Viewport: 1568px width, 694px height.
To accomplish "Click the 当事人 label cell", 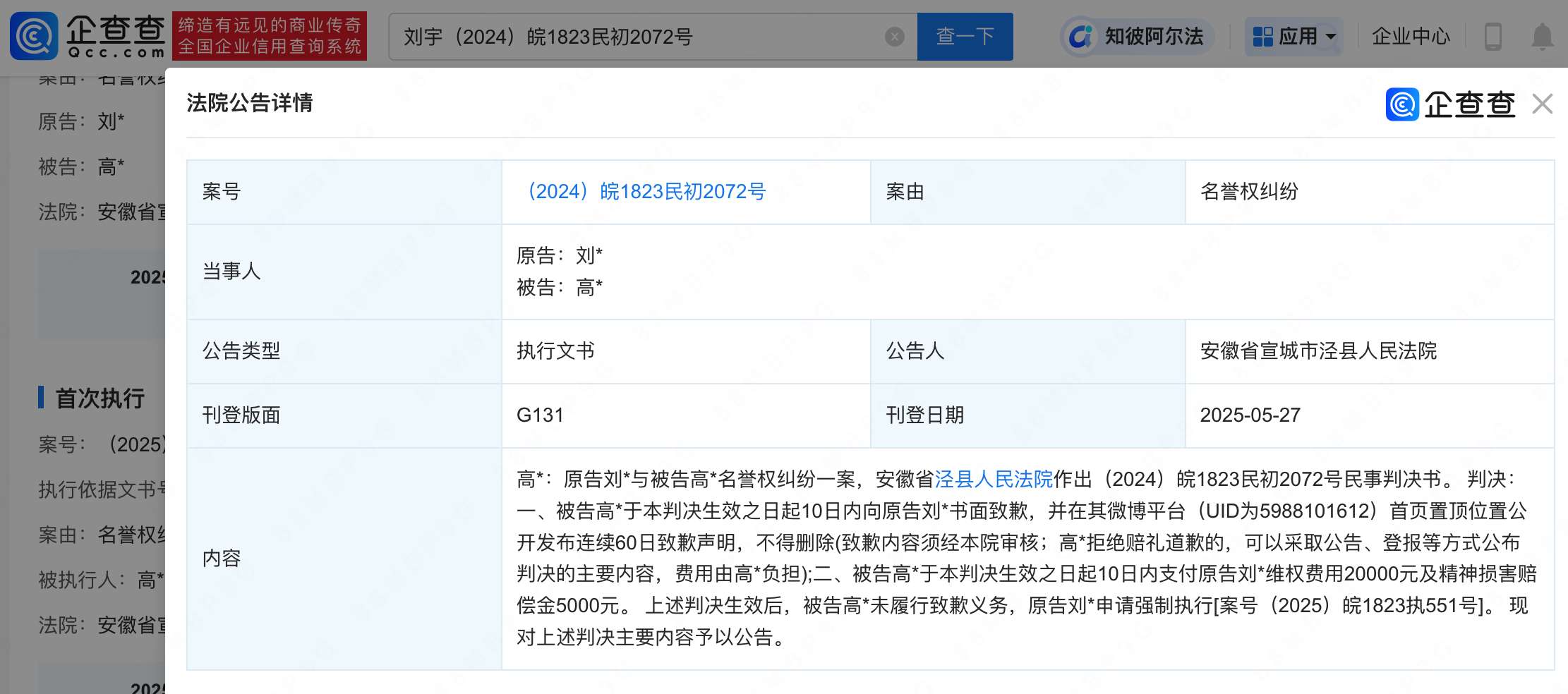I will (x=344, y=272).
